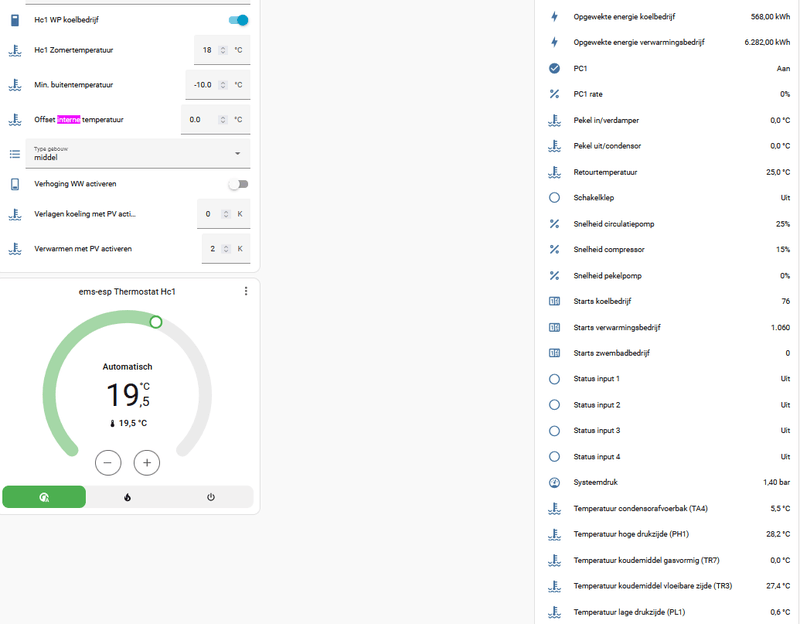This screenshot has width=800, height=624.
Task: Click the Hc1 Zomertemperatuur thermometer icon
Action: (15, 50)
